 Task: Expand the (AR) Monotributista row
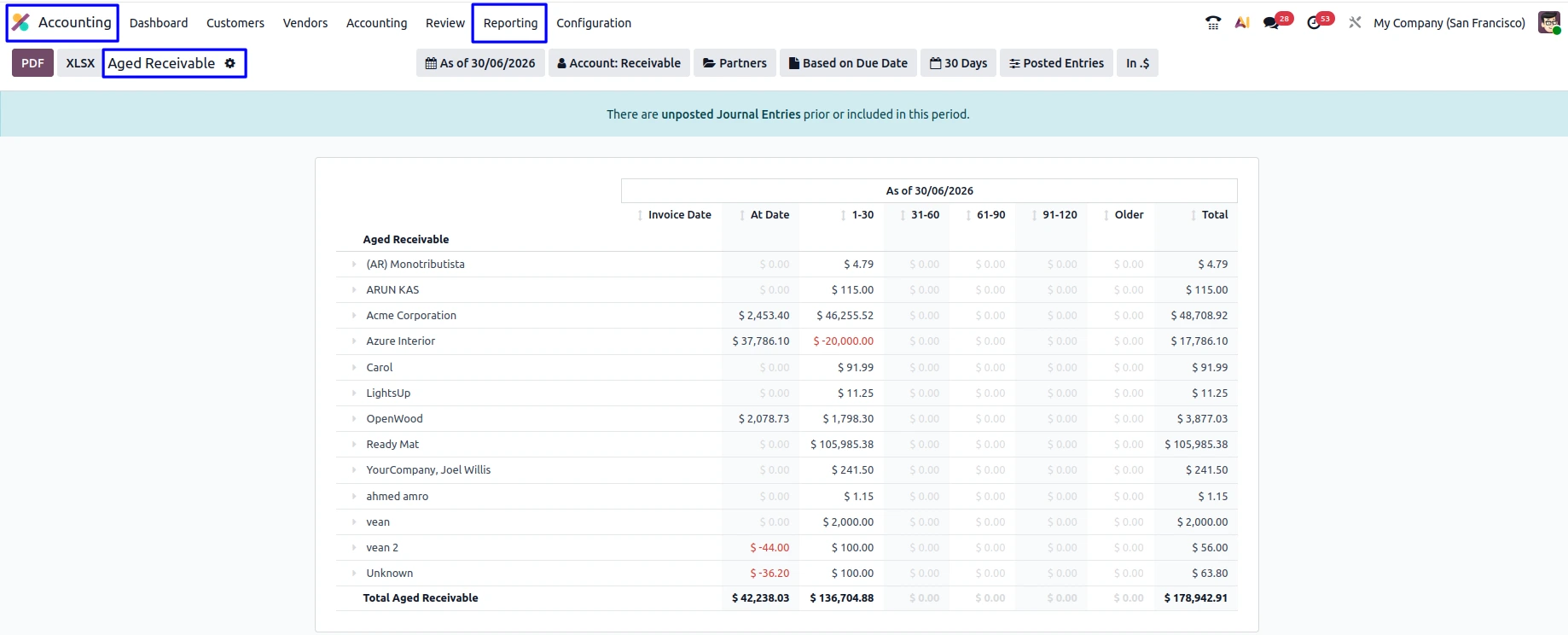pos(354,265)
